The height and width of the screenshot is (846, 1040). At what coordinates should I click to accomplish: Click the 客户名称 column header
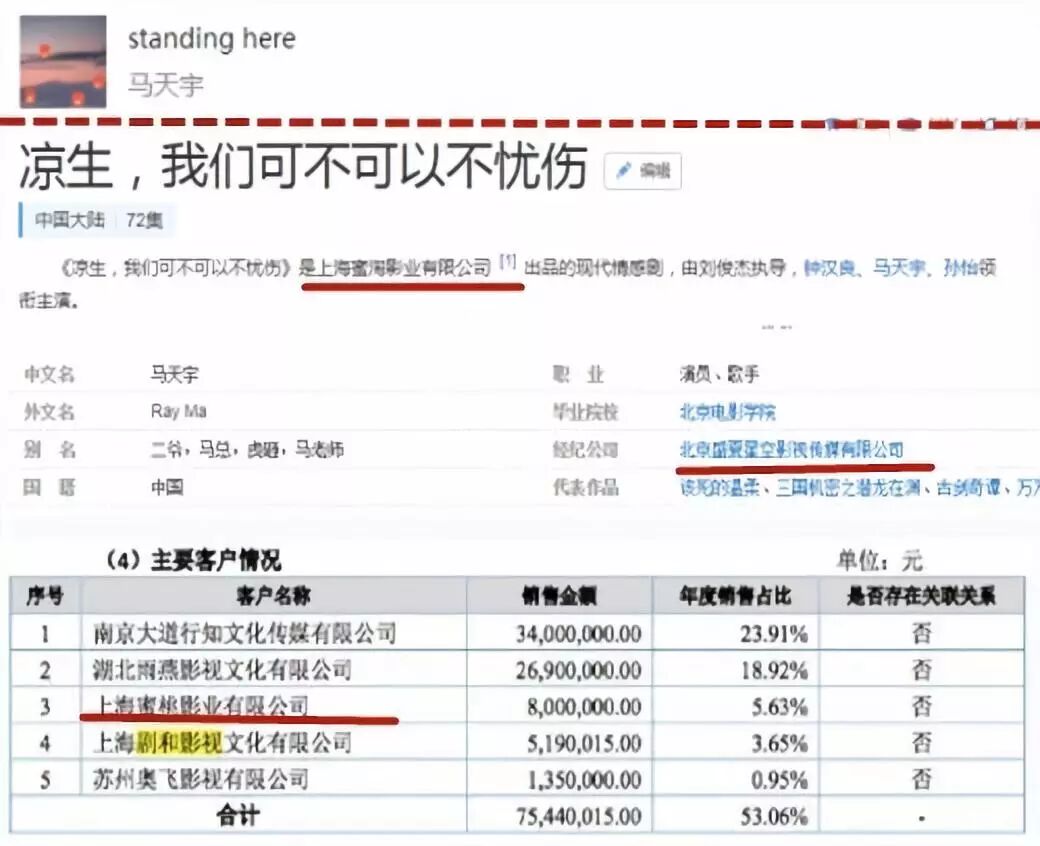point(274,596)
